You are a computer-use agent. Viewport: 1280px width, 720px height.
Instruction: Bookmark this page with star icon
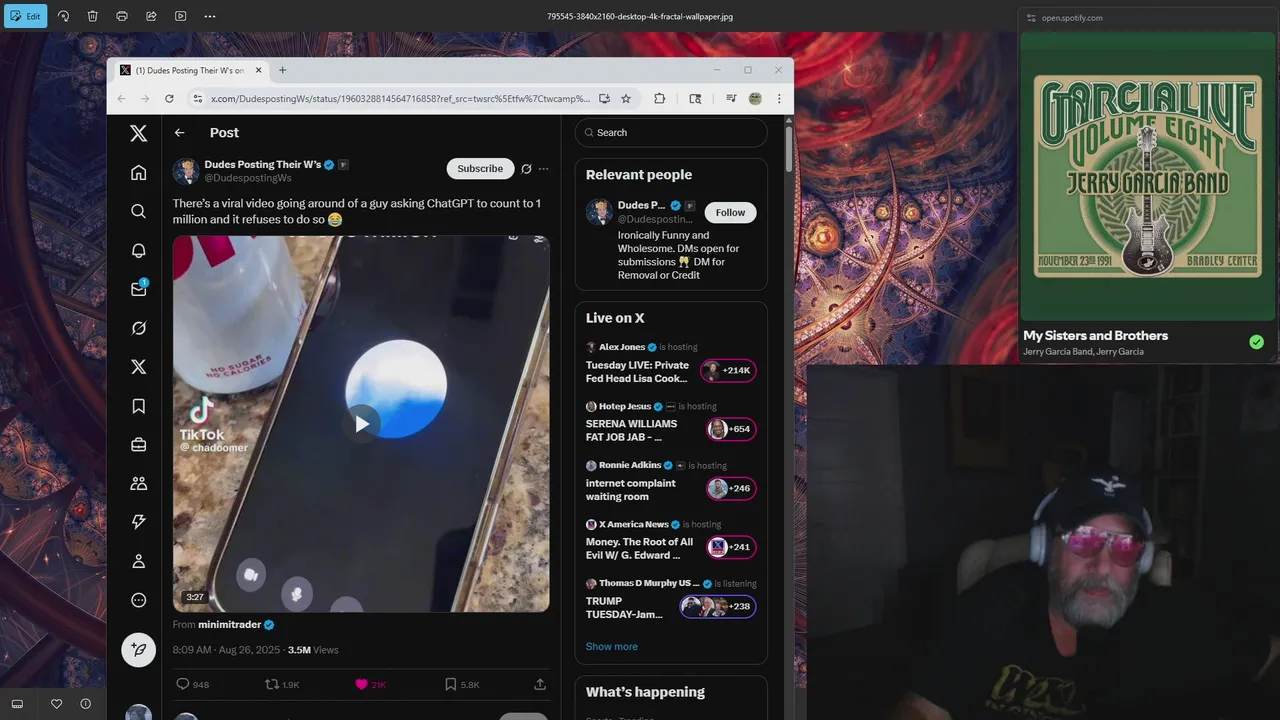point(626,98)
